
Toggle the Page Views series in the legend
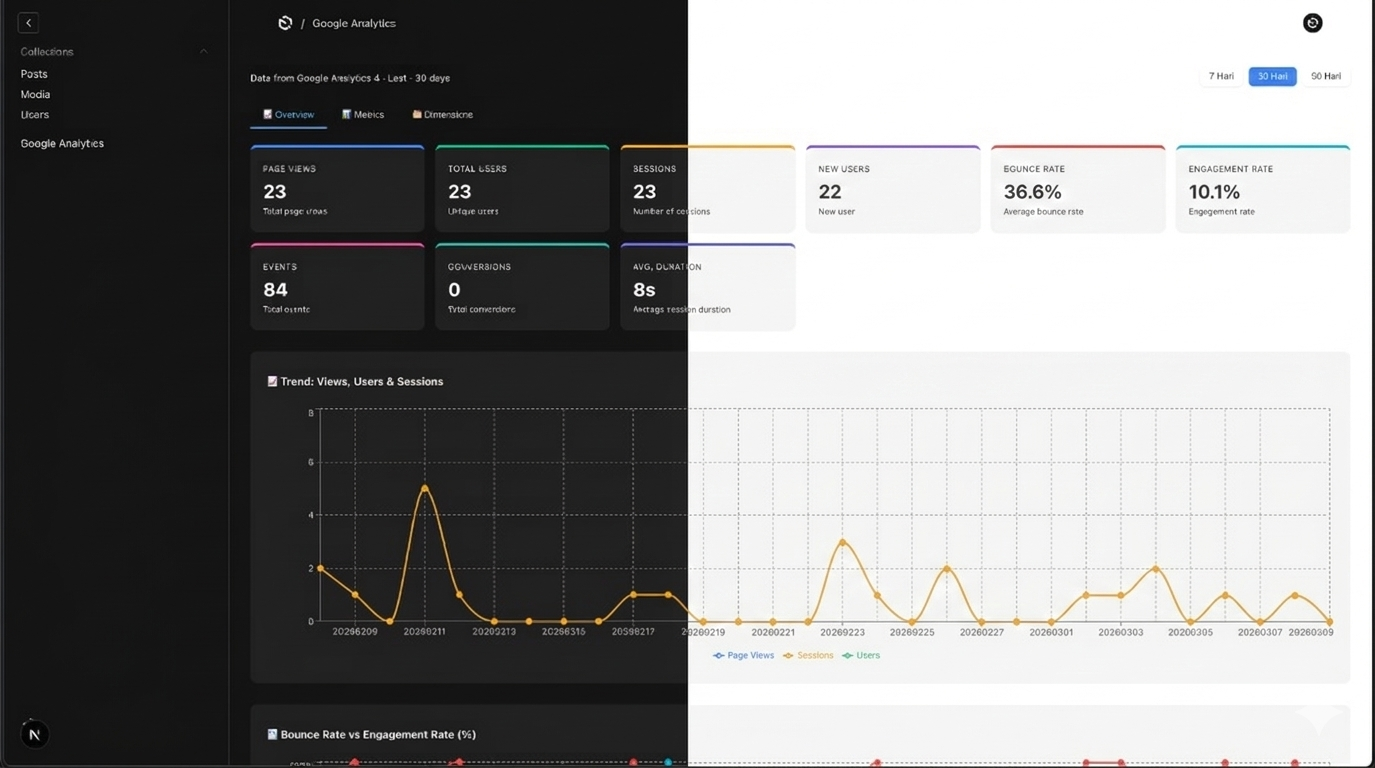point(743,655)
